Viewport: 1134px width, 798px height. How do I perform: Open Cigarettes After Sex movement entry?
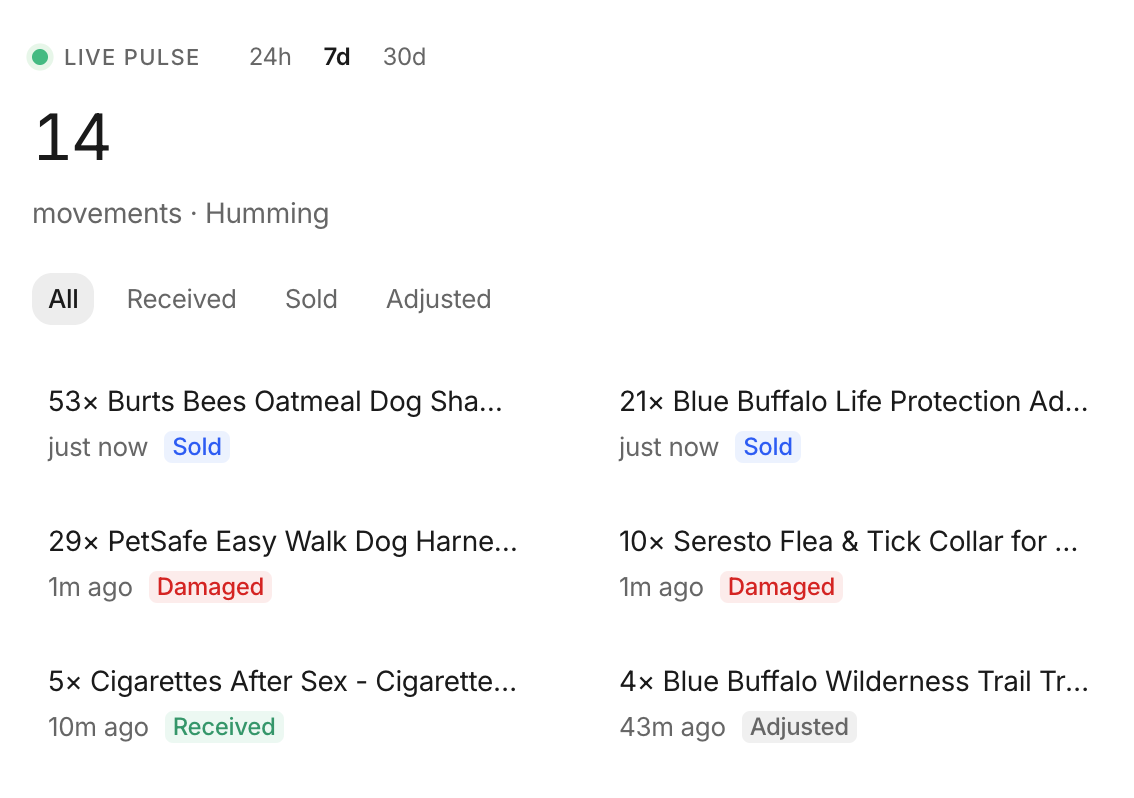click(x=283, y=682)
